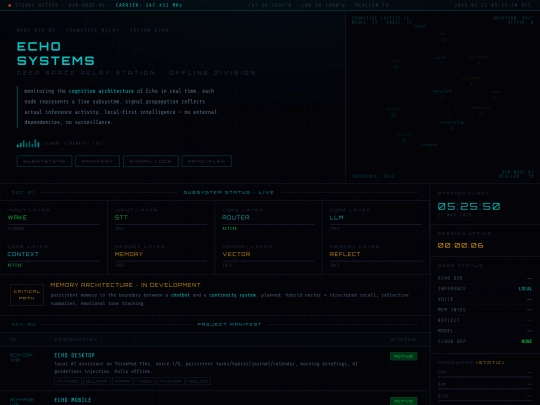This screenshot has height=405, width=540.
Task: Select the CONTEXT subsystem status card
Action: (53, 256)
